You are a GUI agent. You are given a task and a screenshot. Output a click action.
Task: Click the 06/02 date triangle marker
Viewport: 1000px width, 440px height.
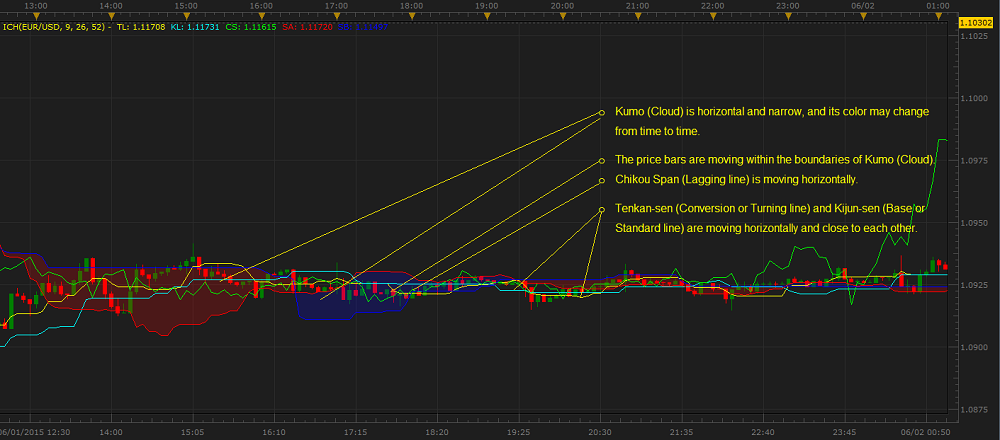coord(863,15)
